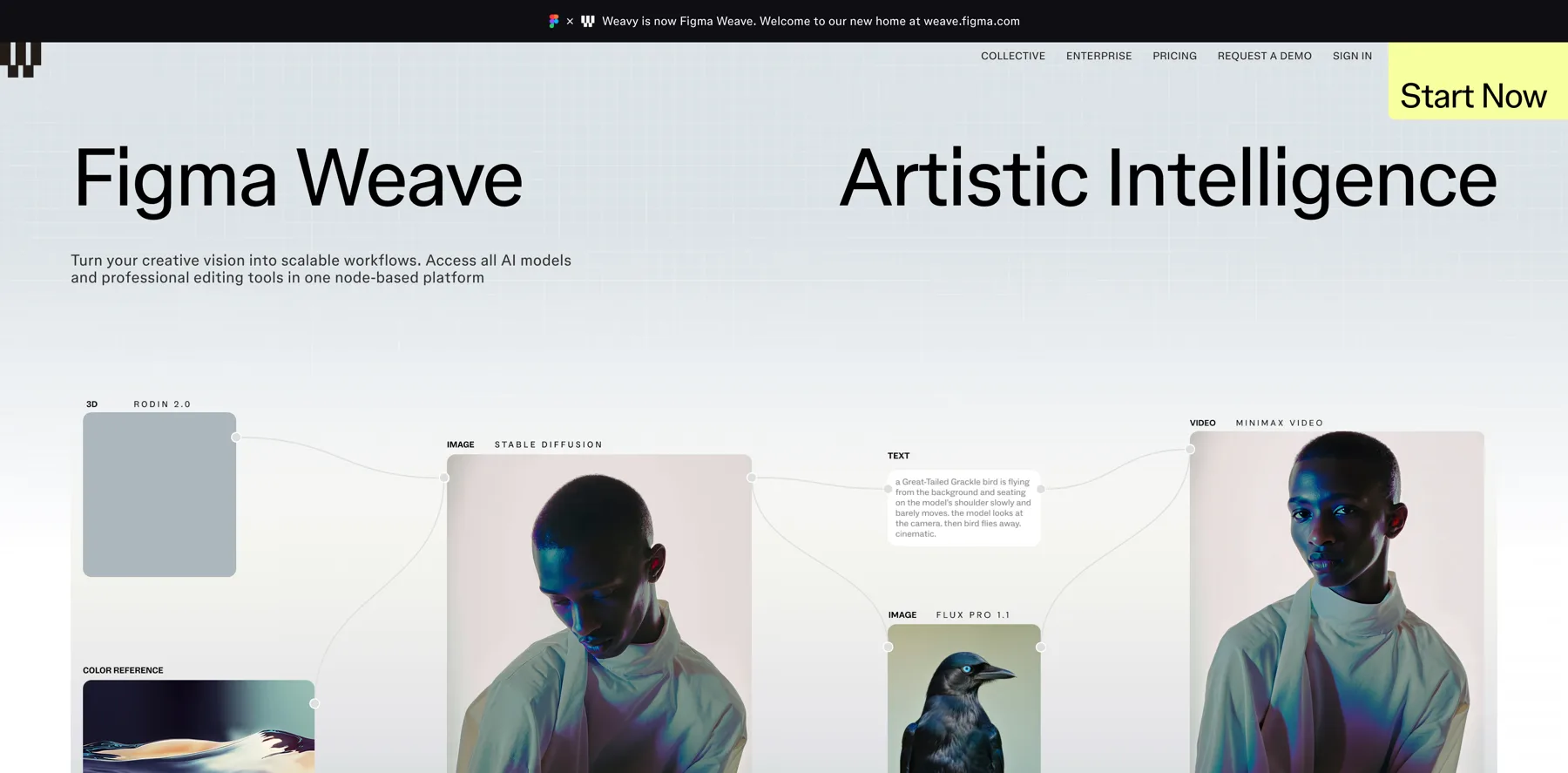1568x773 pixels.
Task: Click the announcement text about weave.figma.com
Action: pyautogui.click(x=811, y=21)
